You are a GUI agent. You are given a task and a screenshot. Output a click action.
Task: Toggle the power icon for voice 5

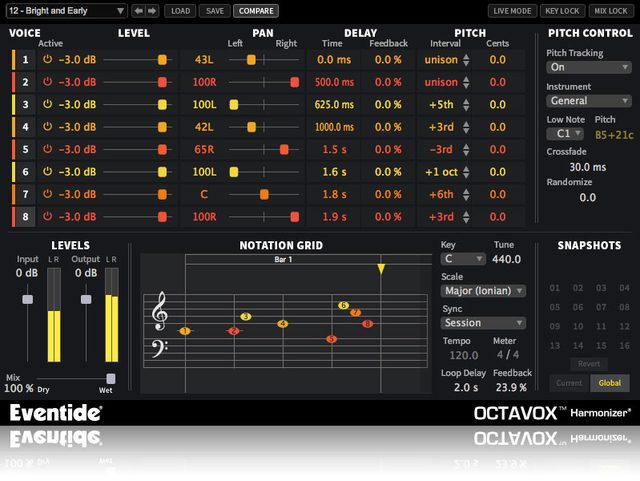coord(48,149)
